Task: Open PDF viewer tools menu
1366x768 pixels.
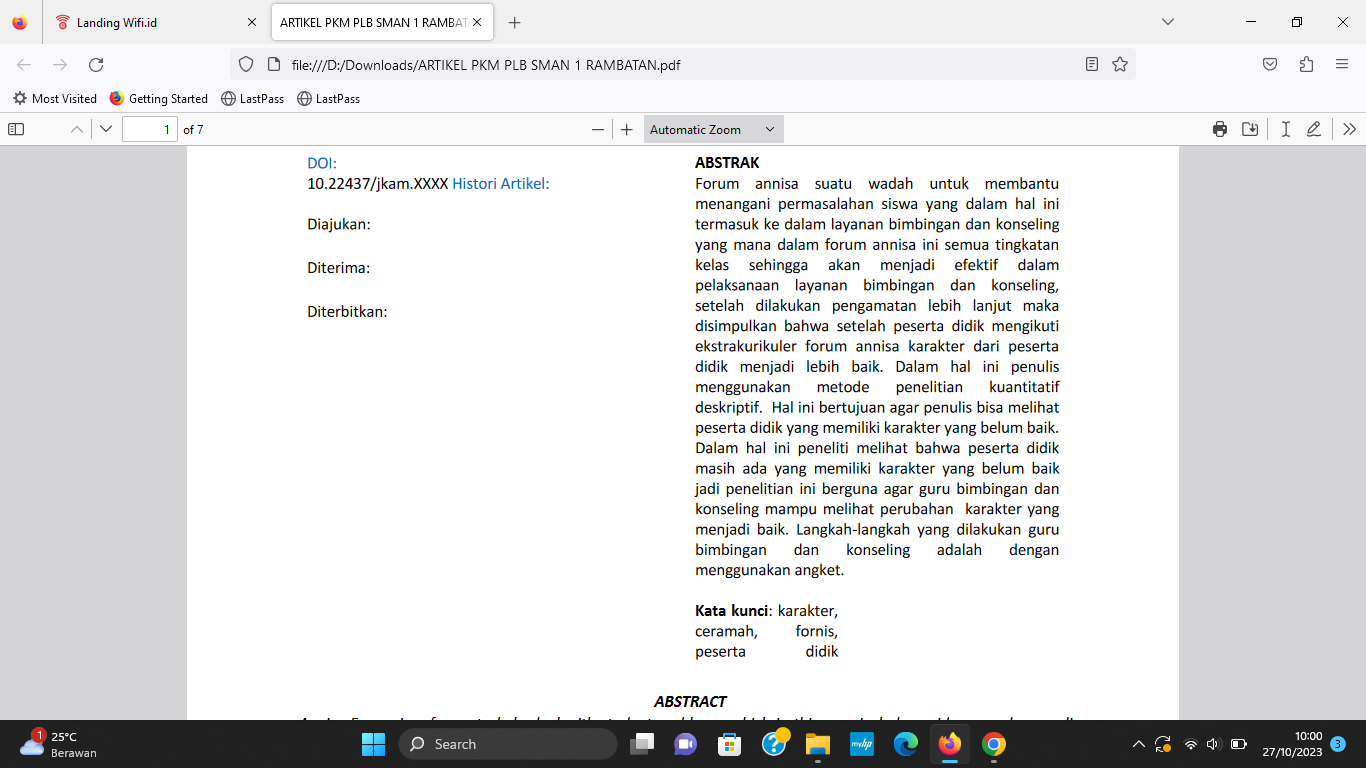Action: 1349,129
